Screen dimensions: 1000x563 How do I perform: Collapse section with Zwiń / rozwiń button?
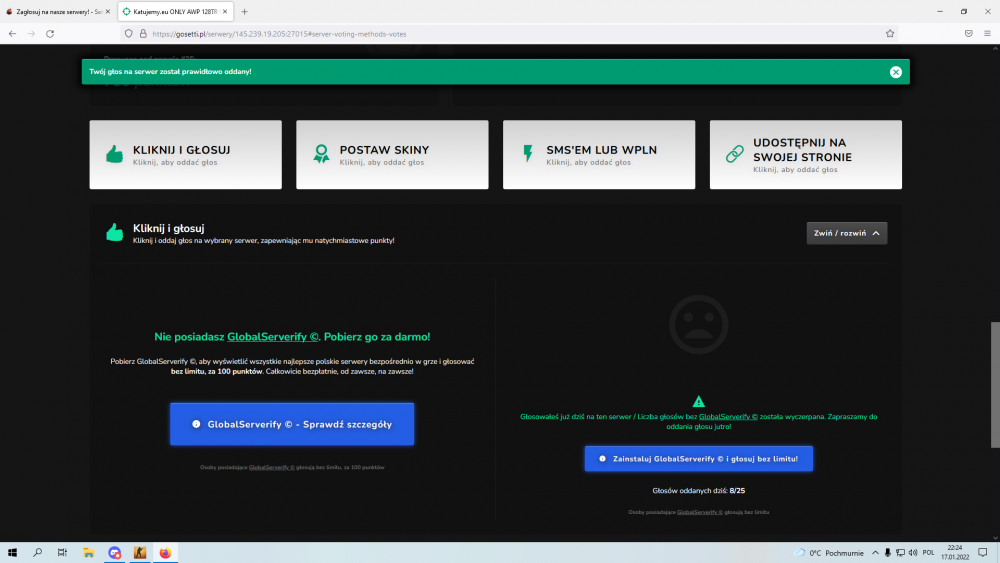[846, 233]
